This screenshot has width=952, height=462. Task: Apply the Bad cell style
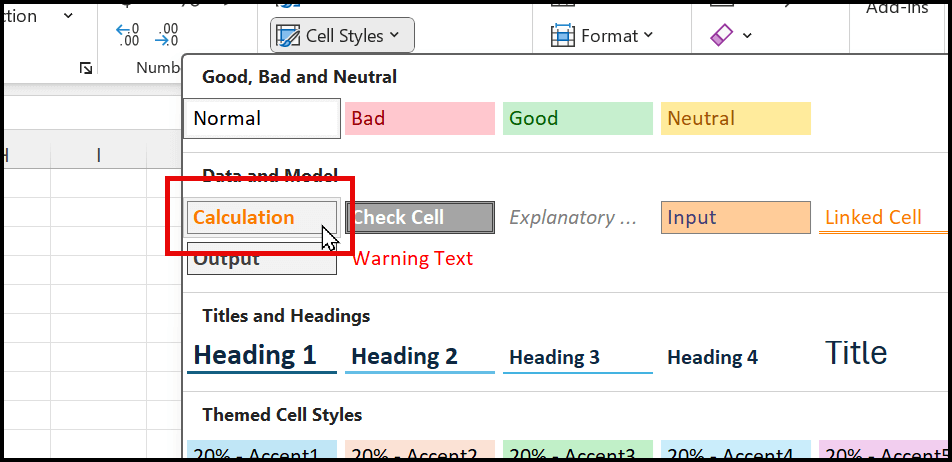pyautogui.click(x=419, y=118)
